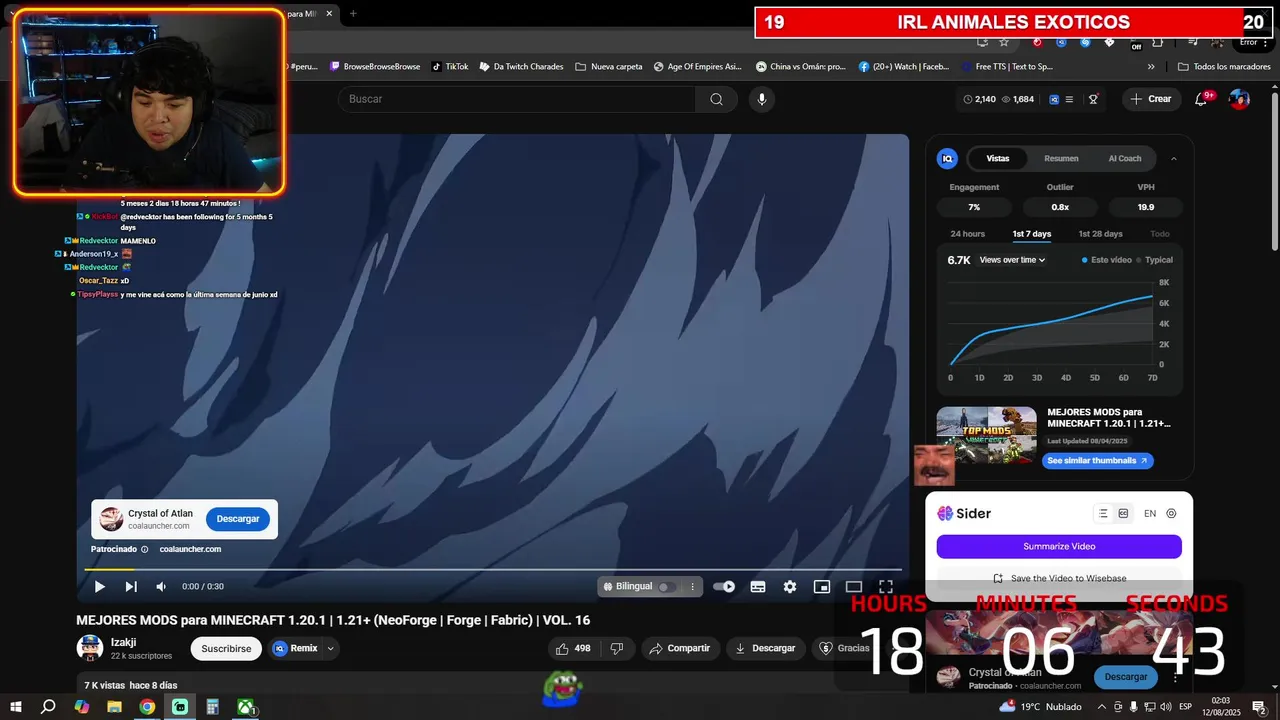Click 'See similar thumbnails' button
The width and height of the screenshot is (1280, 720).
pos(1098,461)
